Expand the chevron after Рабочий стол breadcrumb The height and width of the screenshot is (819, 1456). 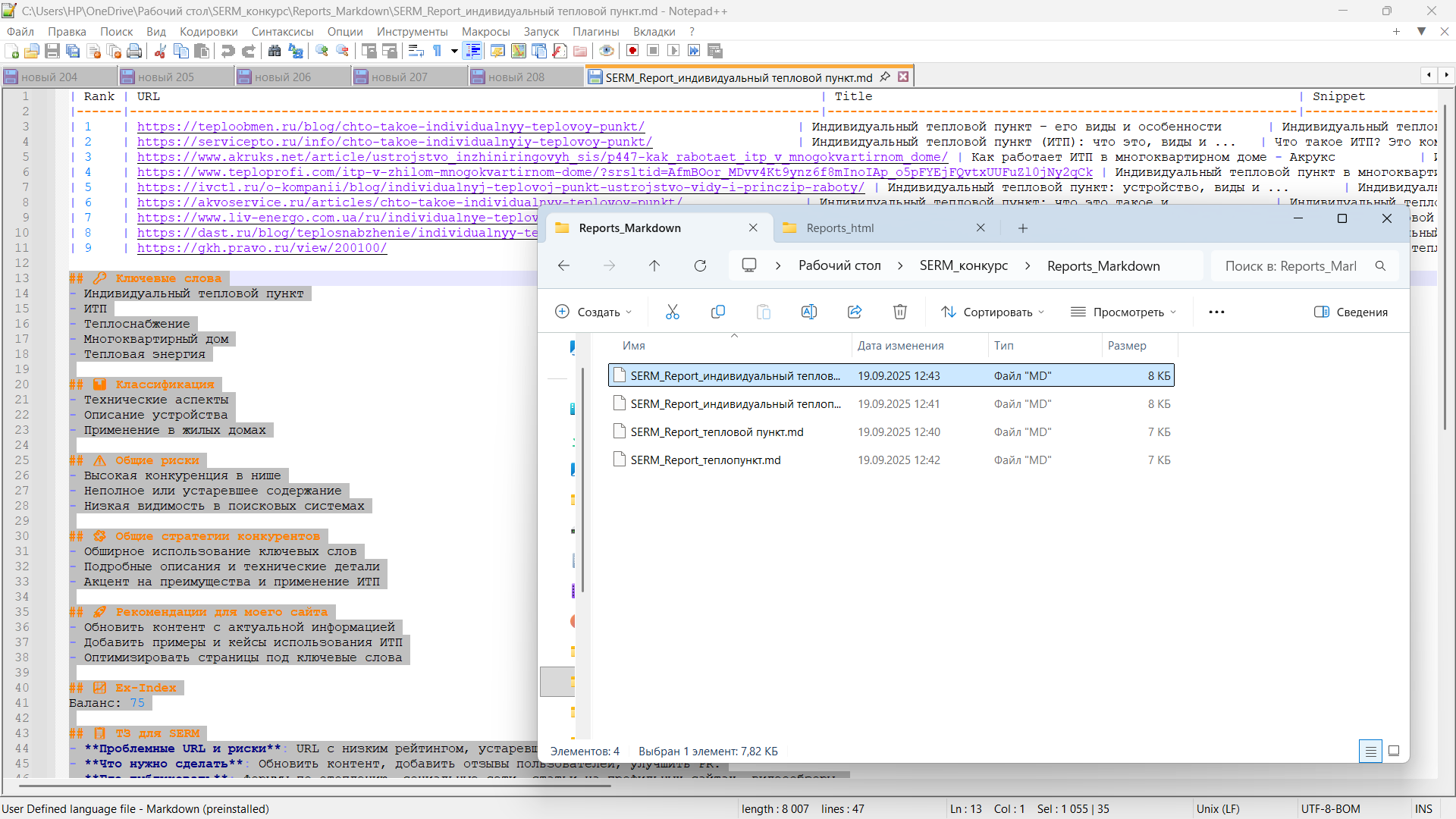(x=900, y=266)
